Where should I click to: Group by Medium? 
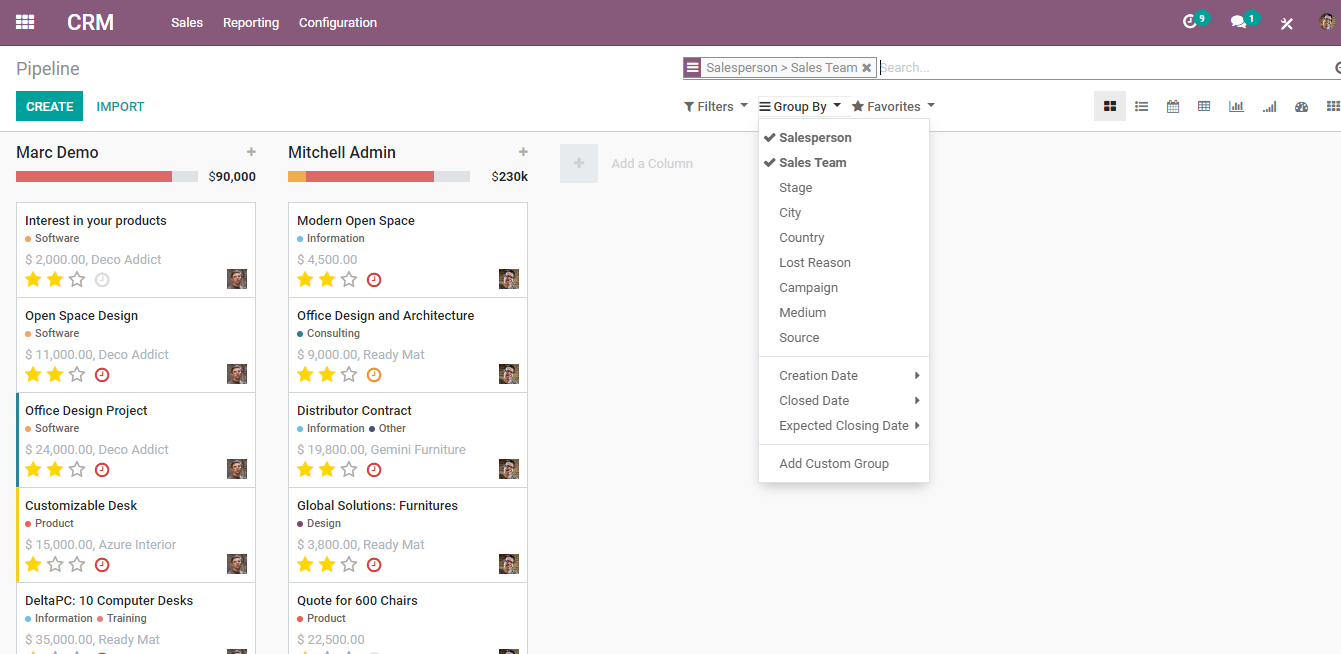844,313
